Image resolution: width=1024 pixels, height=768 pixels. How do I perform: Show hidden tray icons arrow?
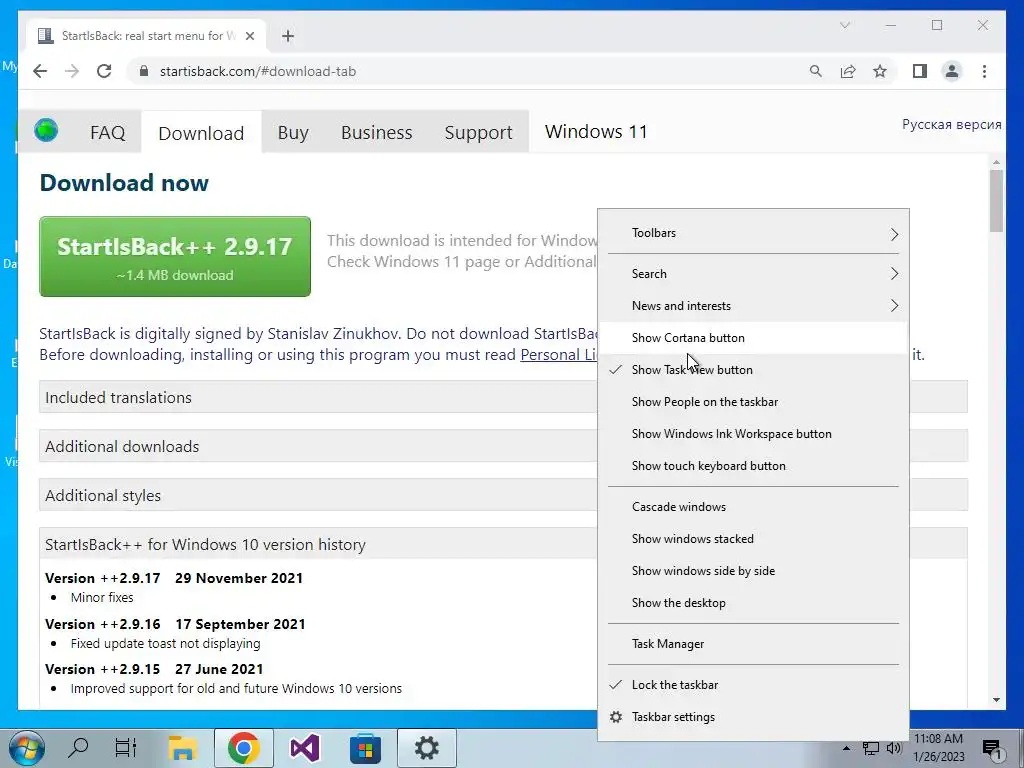[x=846, y=748]
